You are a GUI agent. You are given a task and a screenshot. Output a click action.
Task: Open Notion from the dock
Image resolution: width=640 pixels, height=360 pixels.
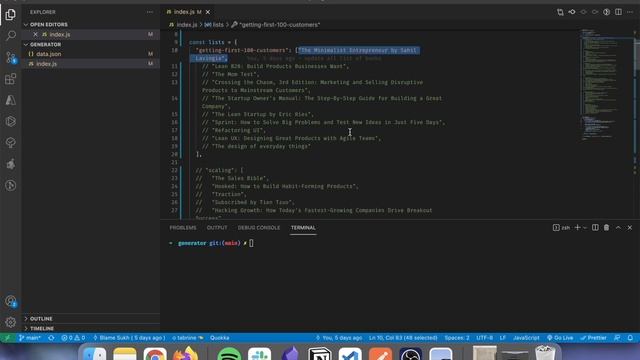(320, 353)
